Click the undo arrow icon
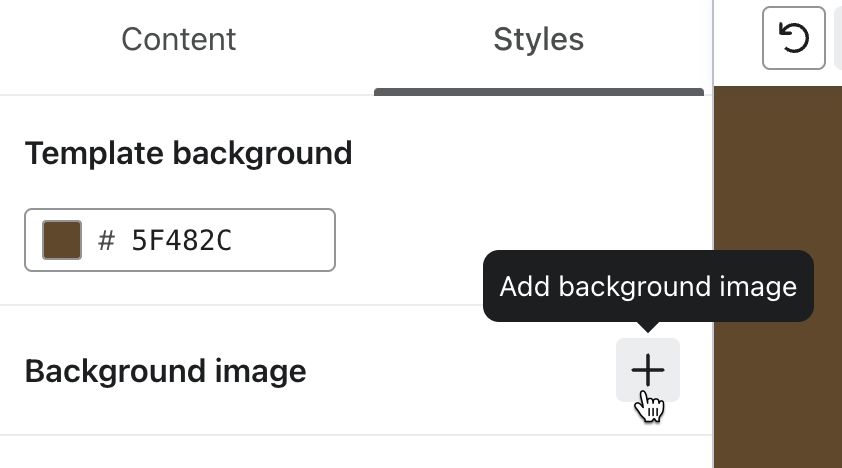Viewport: 842px width, 468px height. coord(793,39)
